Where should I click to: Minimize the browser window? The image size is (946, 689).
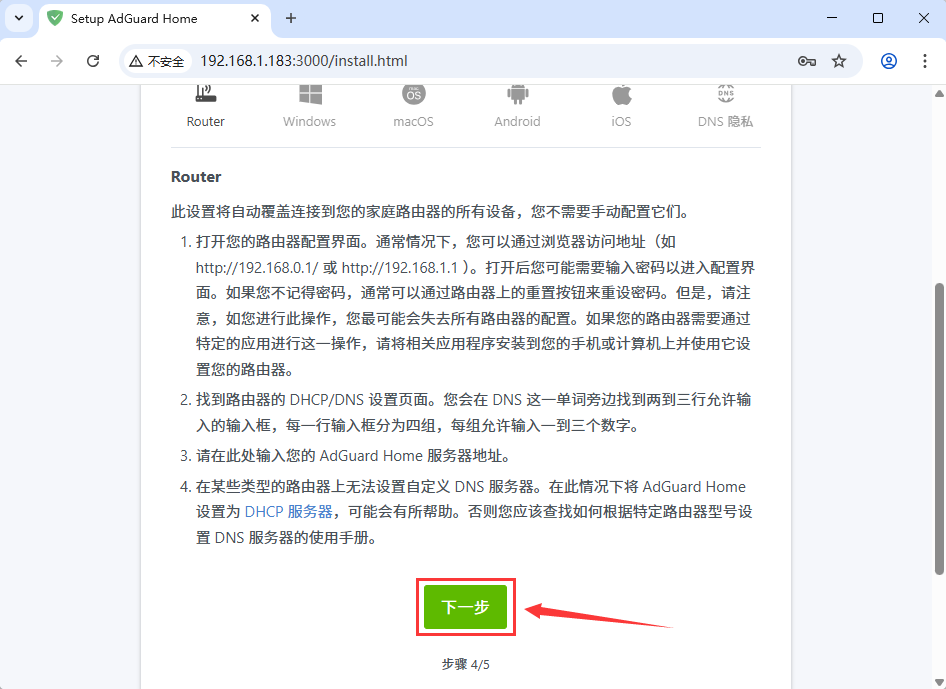tap(832, 18)
